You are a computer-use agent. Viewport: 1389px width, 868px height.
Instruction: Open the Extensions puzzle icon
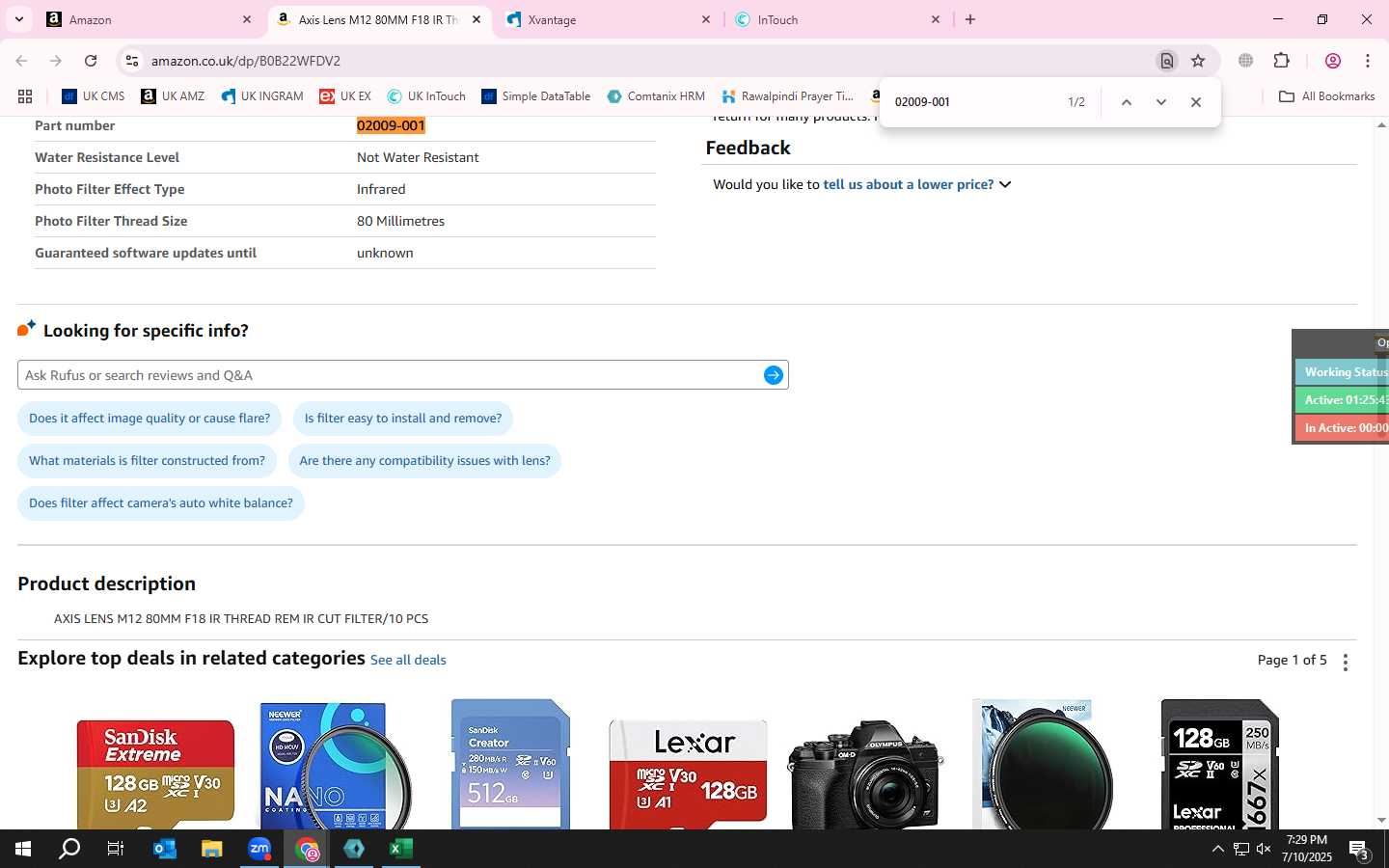[x=1282, y=61]
